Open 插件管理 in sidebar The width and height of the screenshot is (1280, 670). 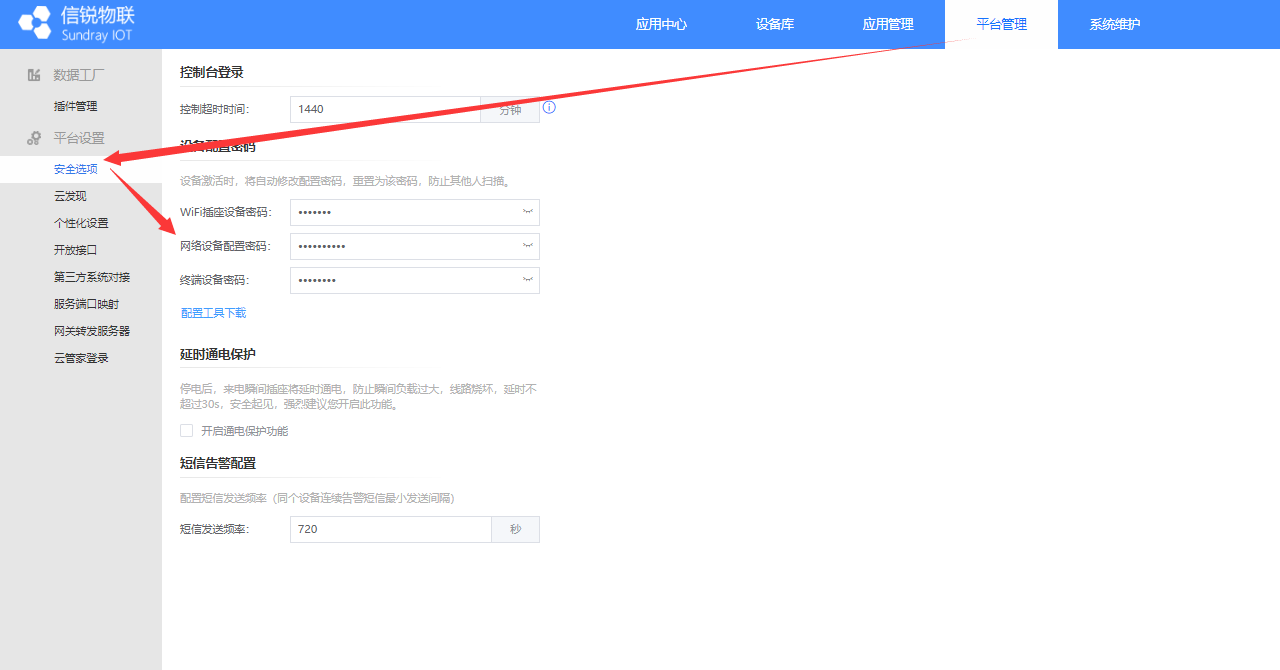click(x=76, y=106)
